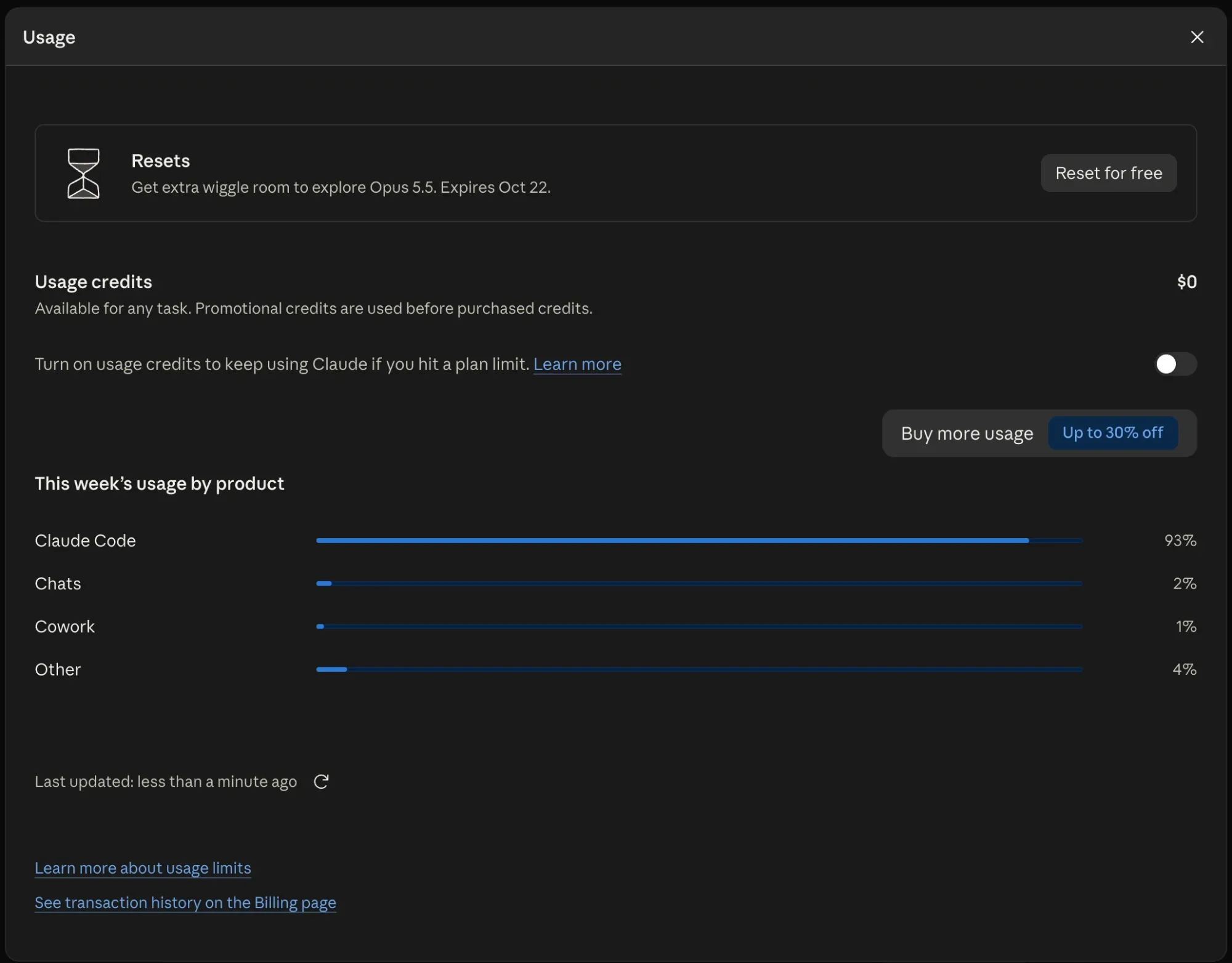Select the Cowork product label
Screen dimensions: 1232x963
(x=65, y=626)
